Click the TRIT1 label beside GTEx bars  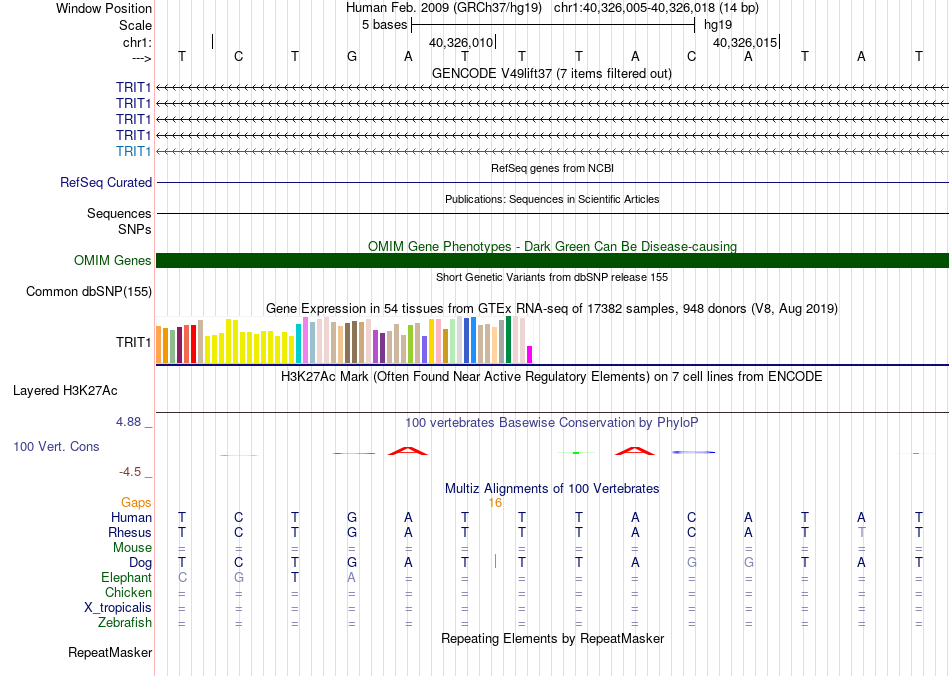(x=133, y=342)
